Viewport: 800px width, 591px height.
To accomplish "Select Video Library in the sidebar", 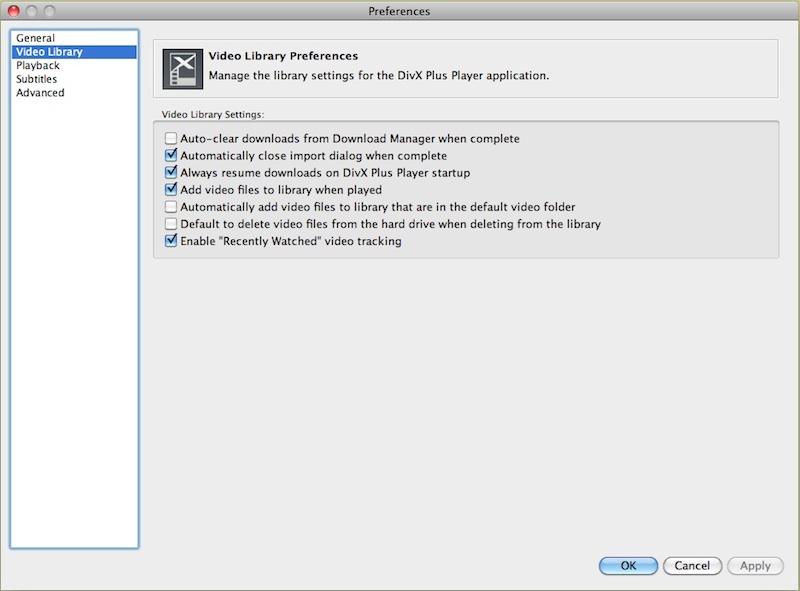I will (49, 52).
